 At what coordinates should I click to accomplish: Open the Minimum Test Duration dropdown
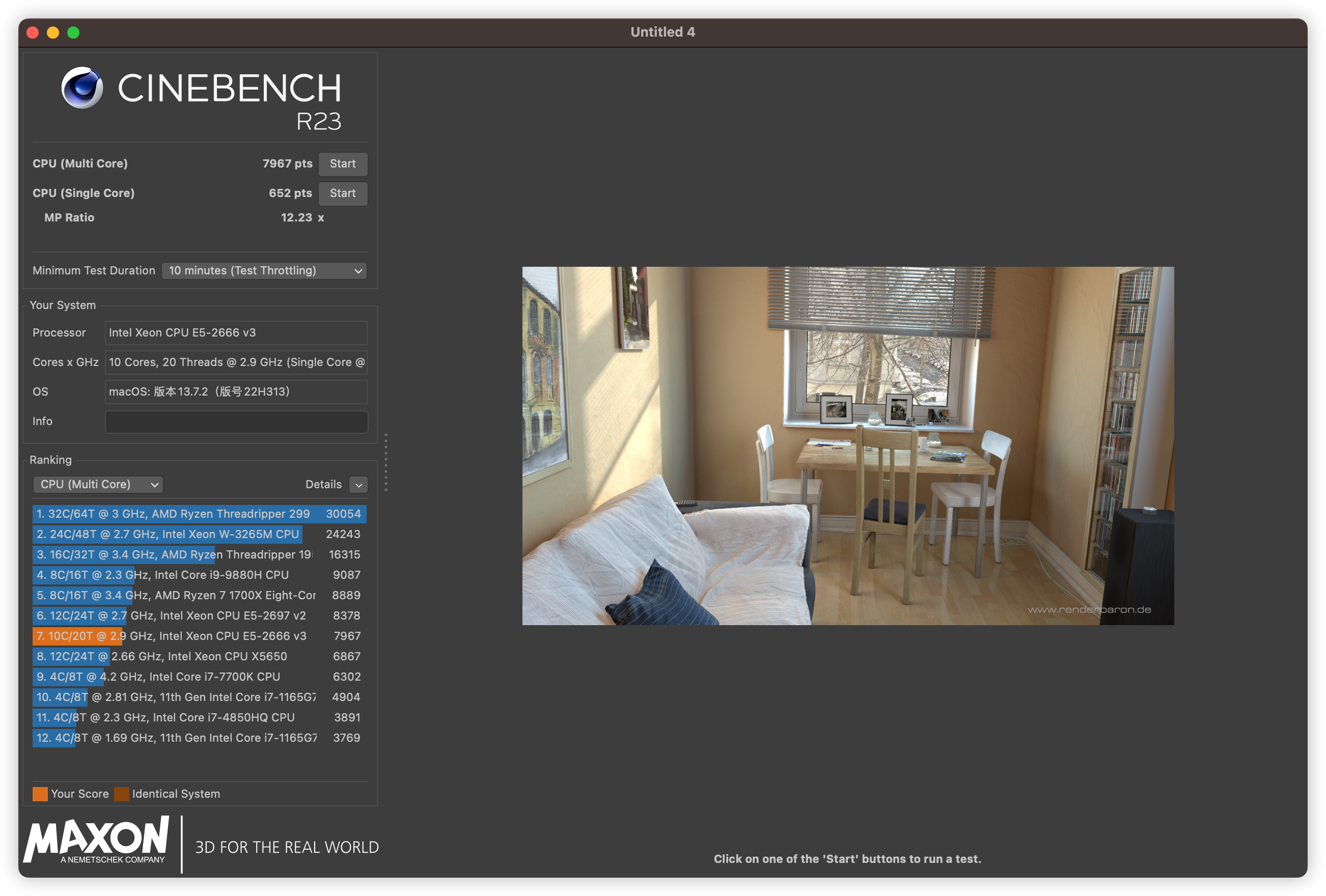[264, 270]
